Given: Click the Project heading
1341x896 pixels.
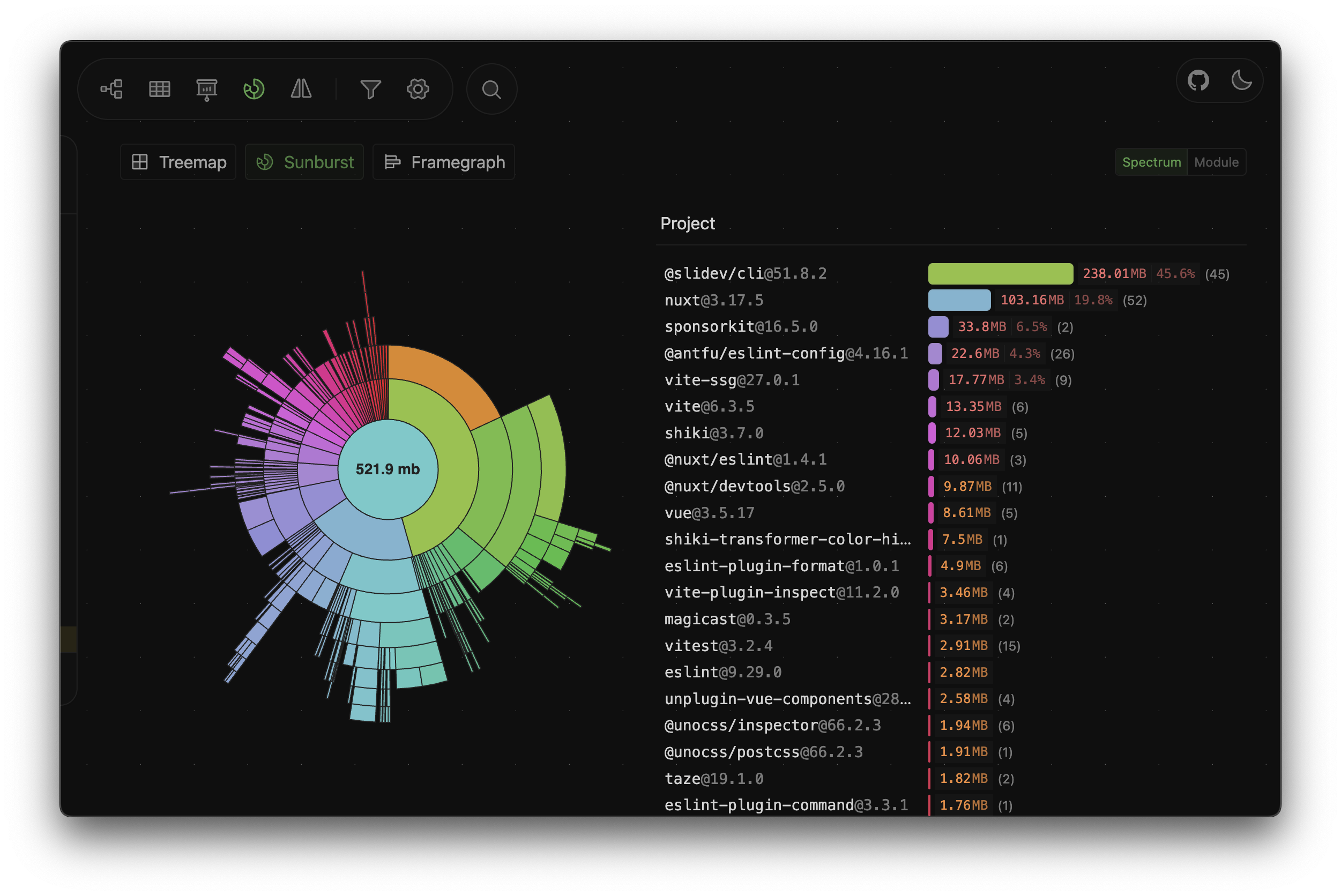Looking at the screenshot, I should click(x=687, y=223).
